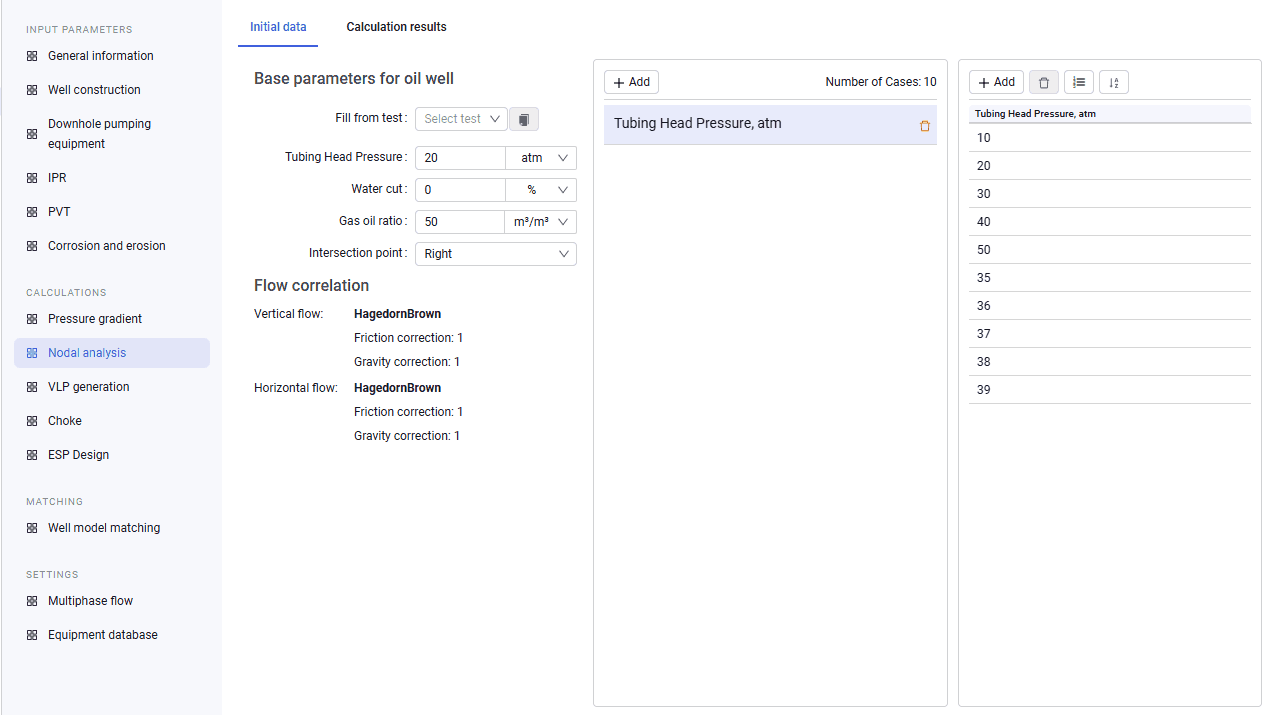Click the Choke sidebar icon
This screenshot has height=715, width=1267.
pyautogui.click(x=32, y=421)
